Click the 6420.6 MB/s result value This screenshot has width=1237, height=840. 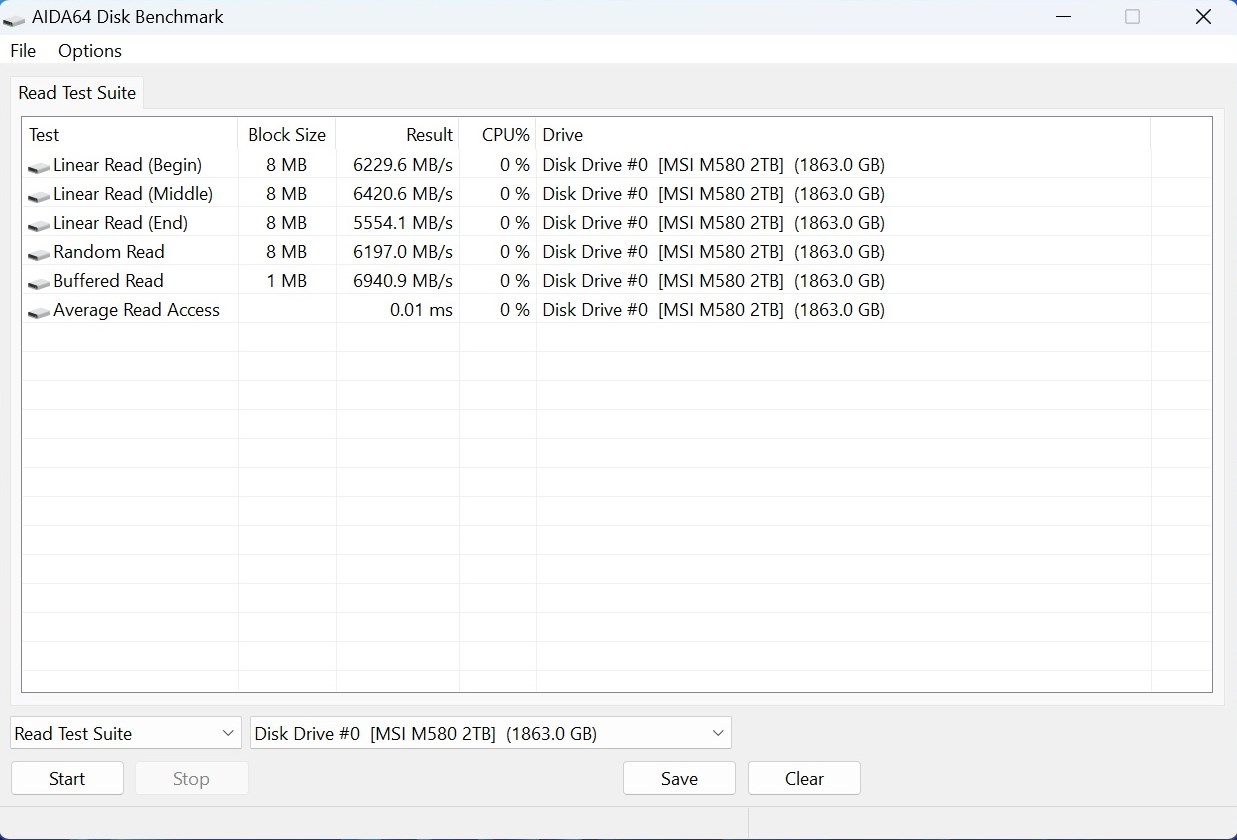click(403, 194)
